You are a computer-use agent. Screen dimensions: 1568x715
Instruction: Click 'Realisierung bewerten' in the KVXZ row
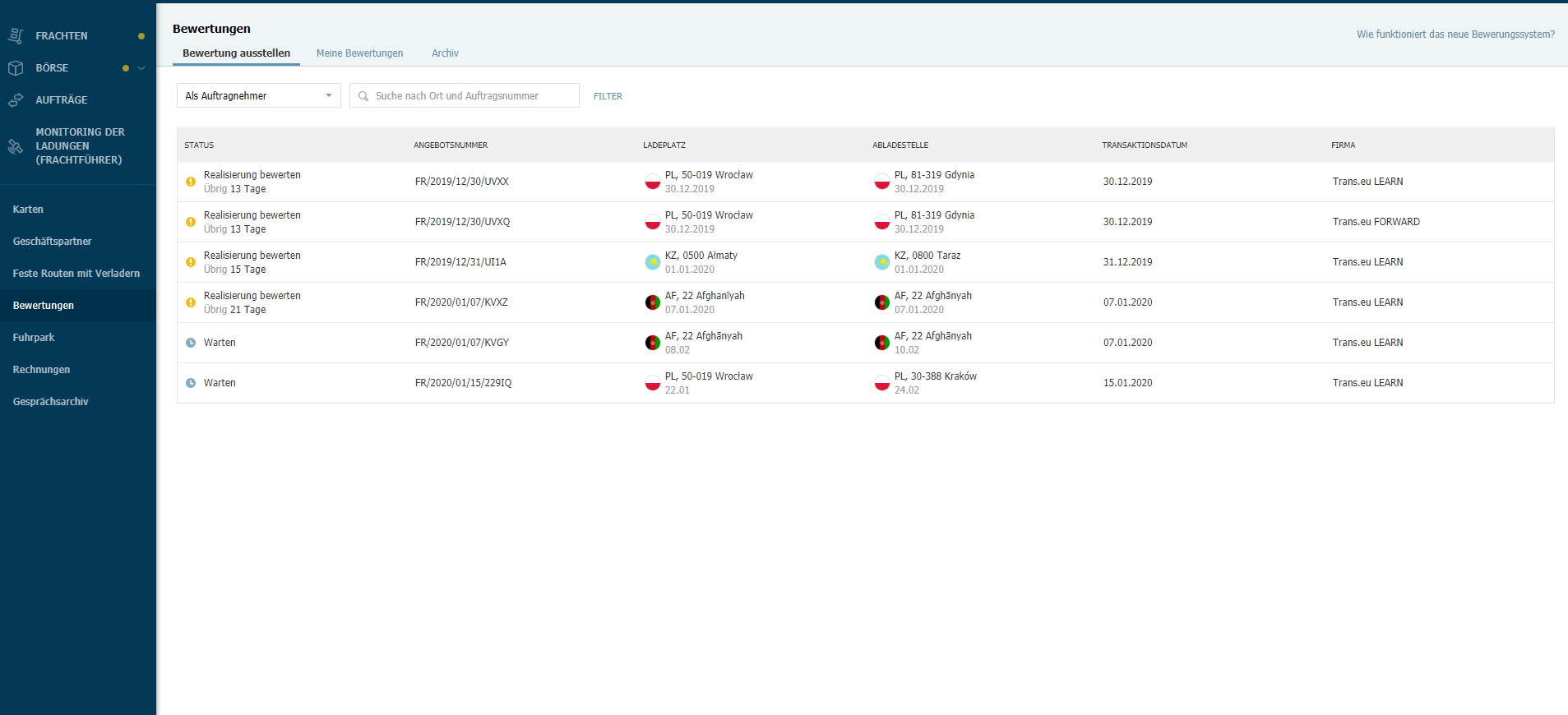252,296
